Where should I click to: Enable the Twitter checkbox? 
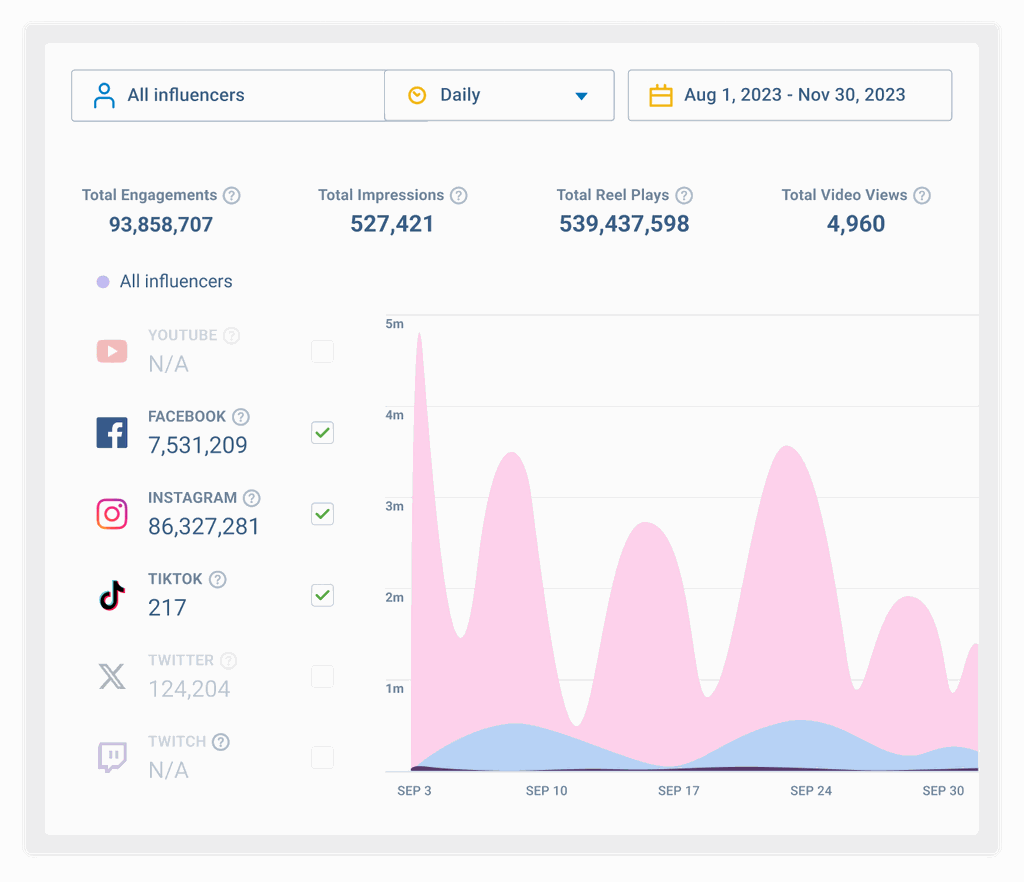(x=322, y=676)
